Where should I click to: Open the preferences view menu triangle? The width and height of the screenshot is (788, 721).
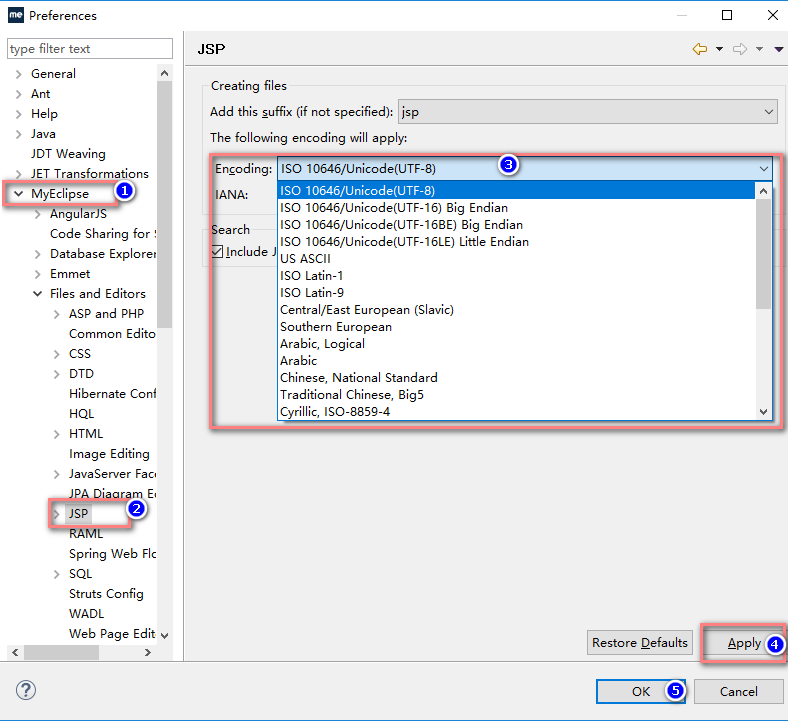[778, 49]
